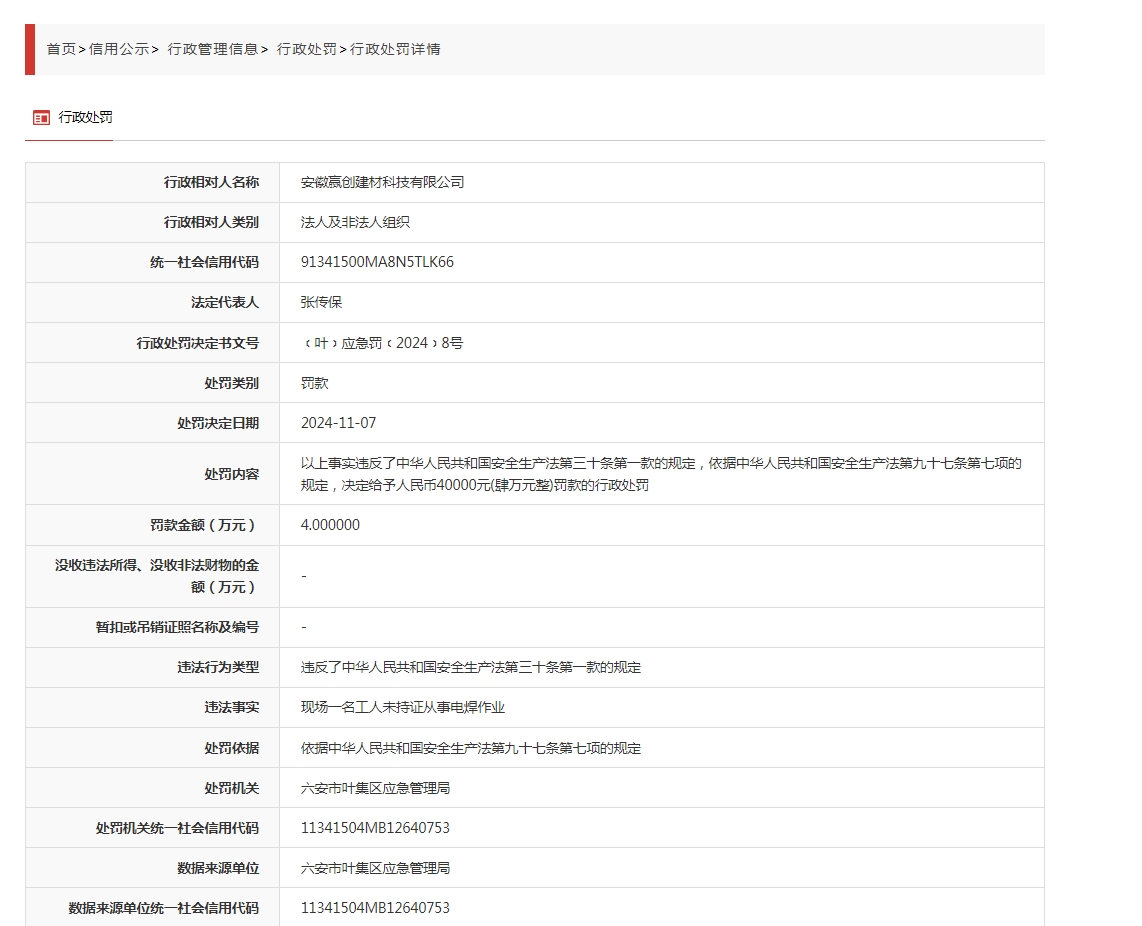Screen dimensions: 1142x926
Task: Click legal representative name 张传保
Action: coord(321,302)
